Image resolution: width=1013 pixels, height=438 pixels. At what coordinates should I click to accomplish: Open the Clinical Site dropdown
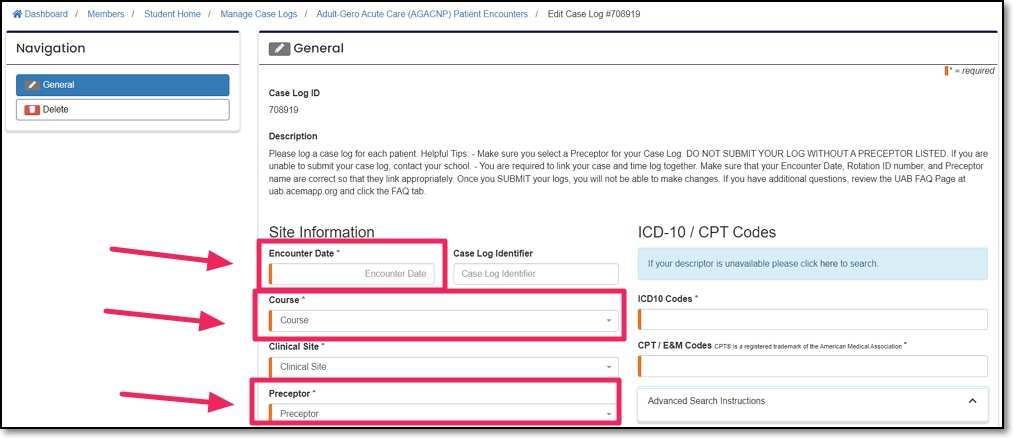(443, 366)
